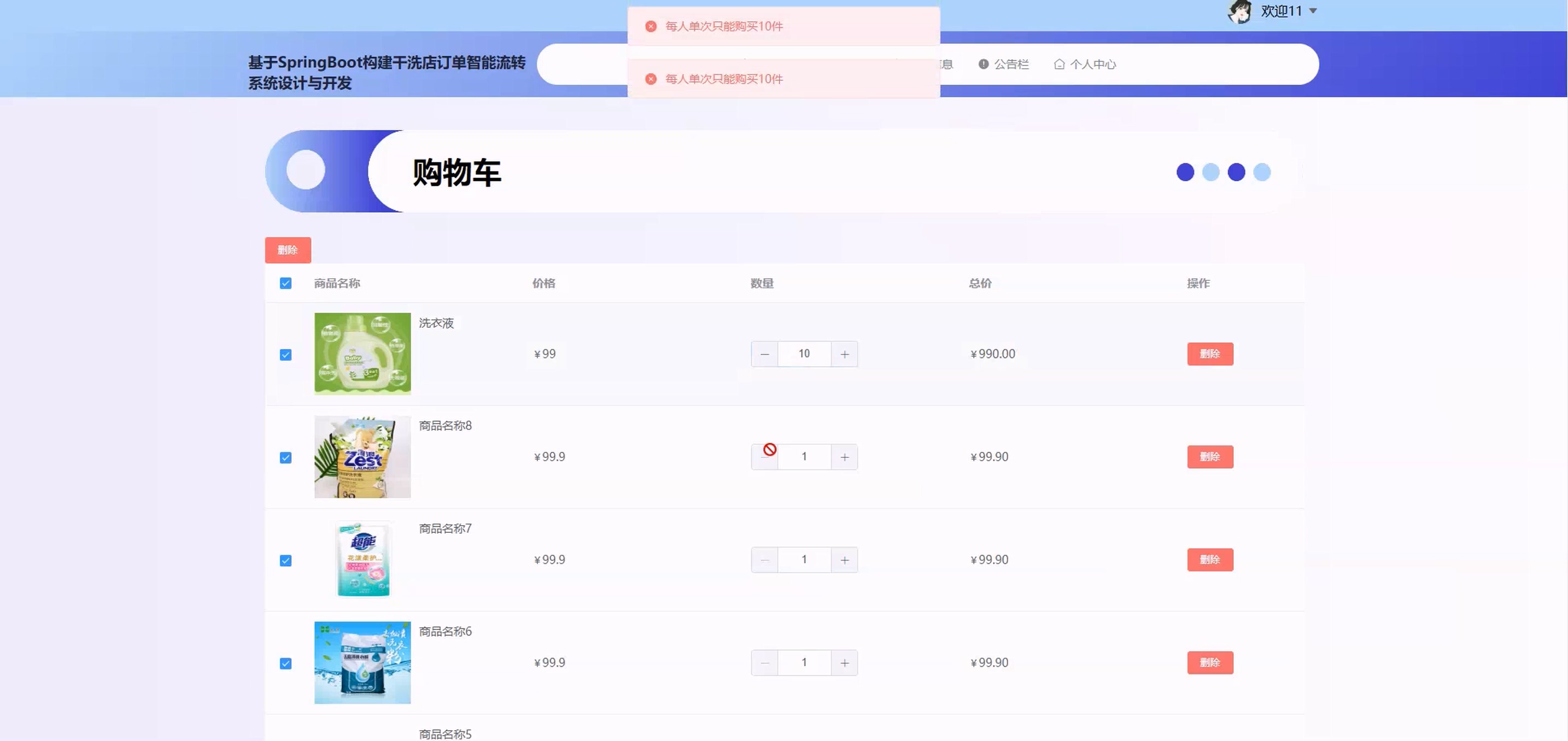Click the first dark blue dot

coord(1185,172)
